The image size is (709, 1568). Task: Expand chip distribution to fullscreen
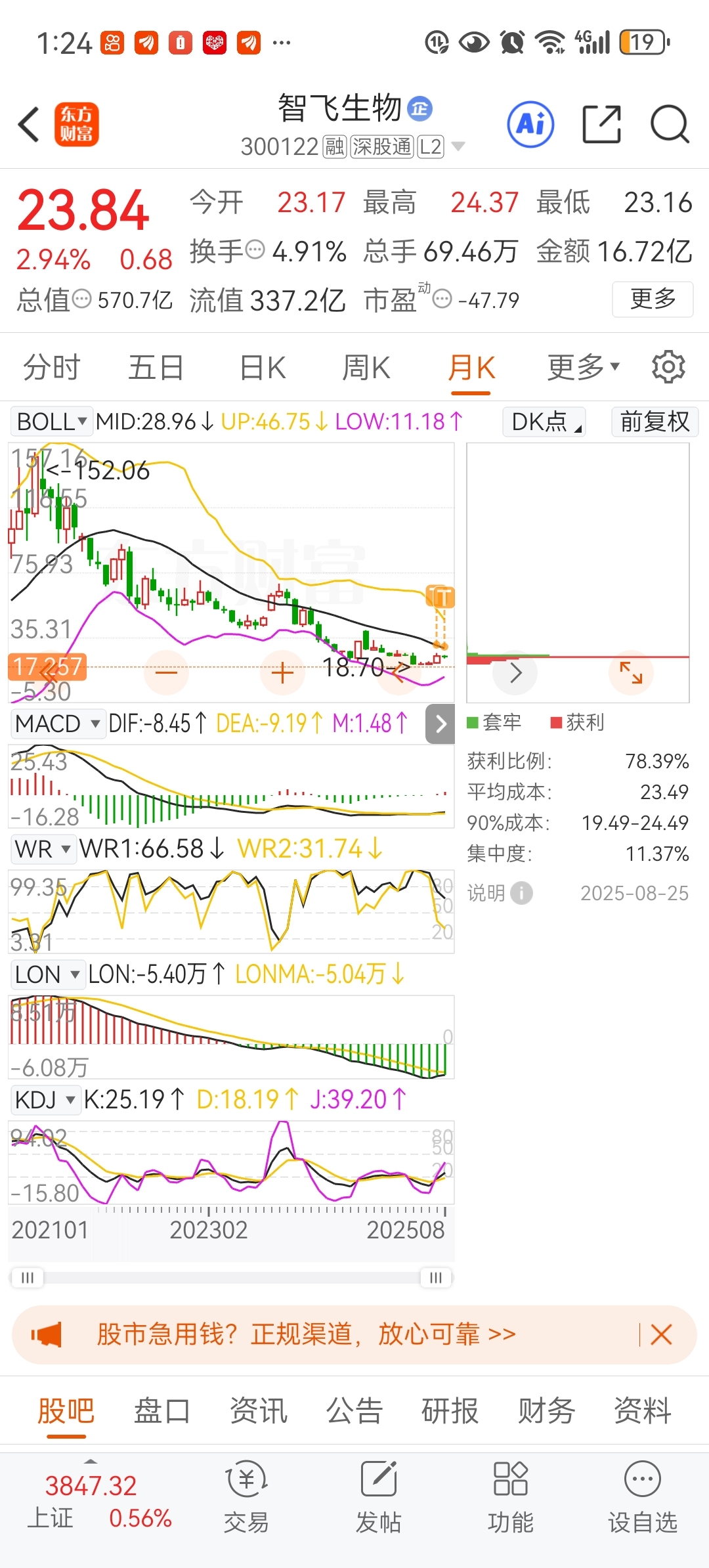631,672
